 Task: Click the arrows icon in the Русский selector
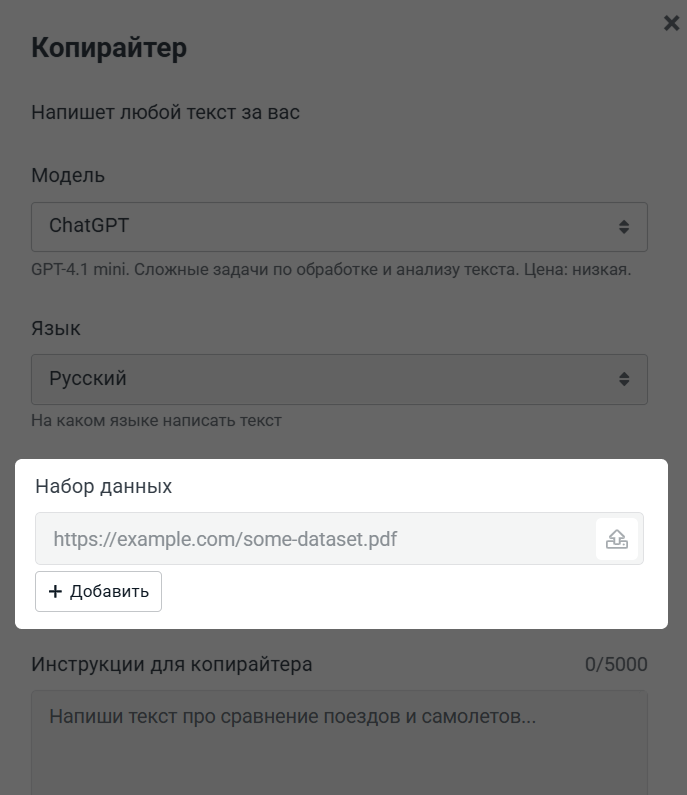tap(624, 380)
